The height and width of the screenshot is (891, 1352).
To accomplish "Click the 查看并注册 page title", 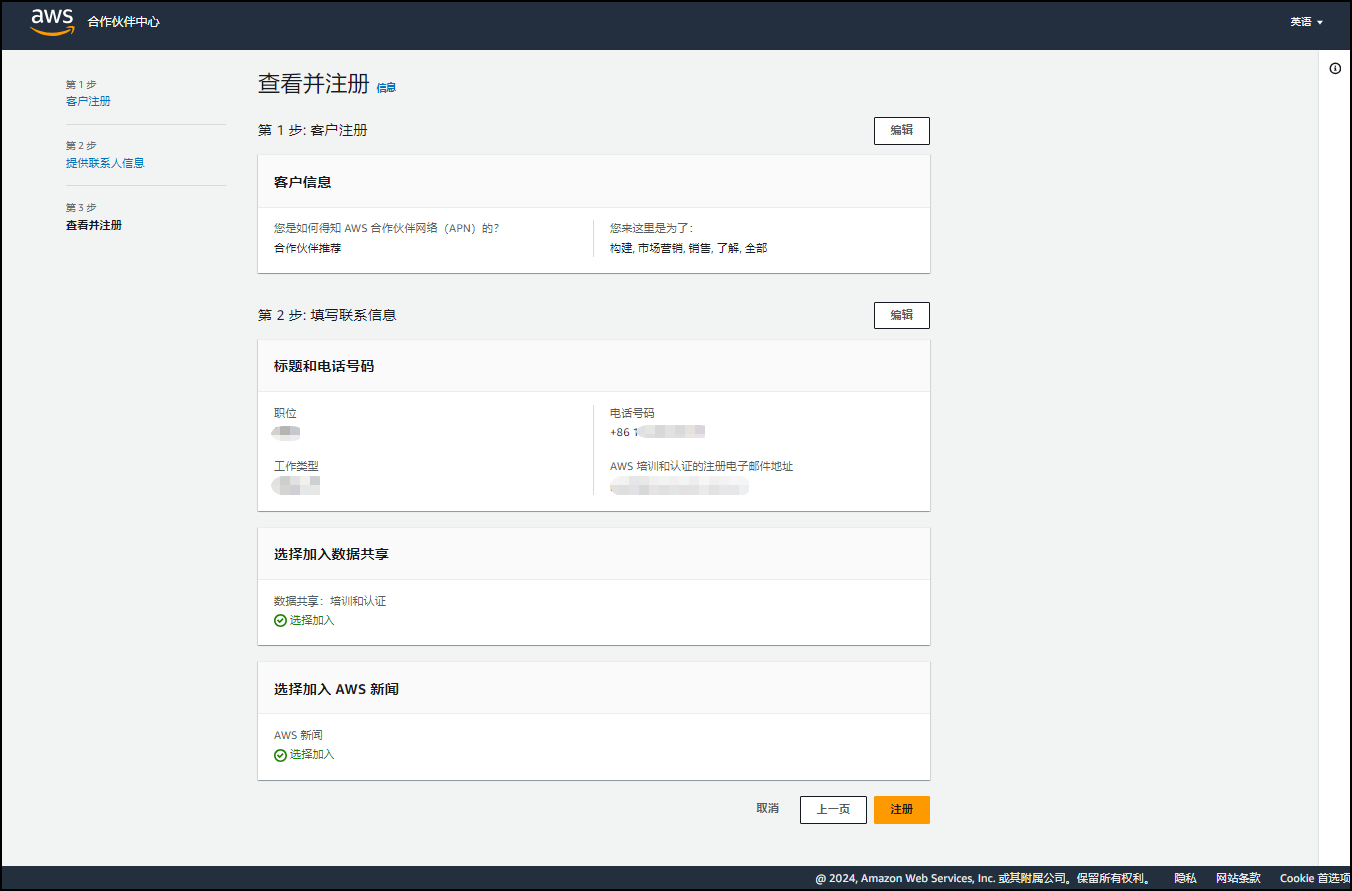I will pyautogui.click(x=314, y=84).
